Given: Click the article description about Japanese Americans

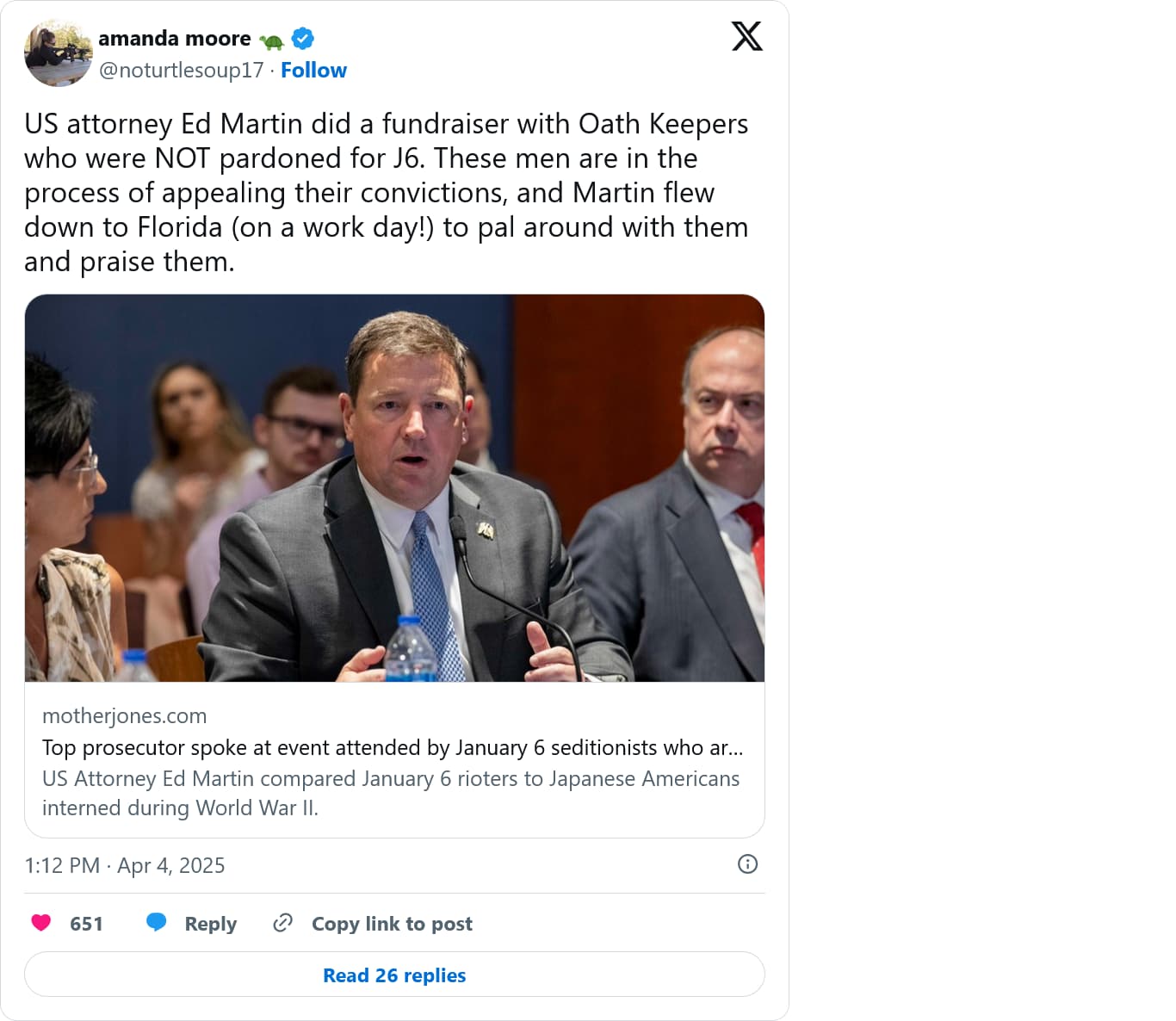Looking at the screenshot, I should [390, 793].
